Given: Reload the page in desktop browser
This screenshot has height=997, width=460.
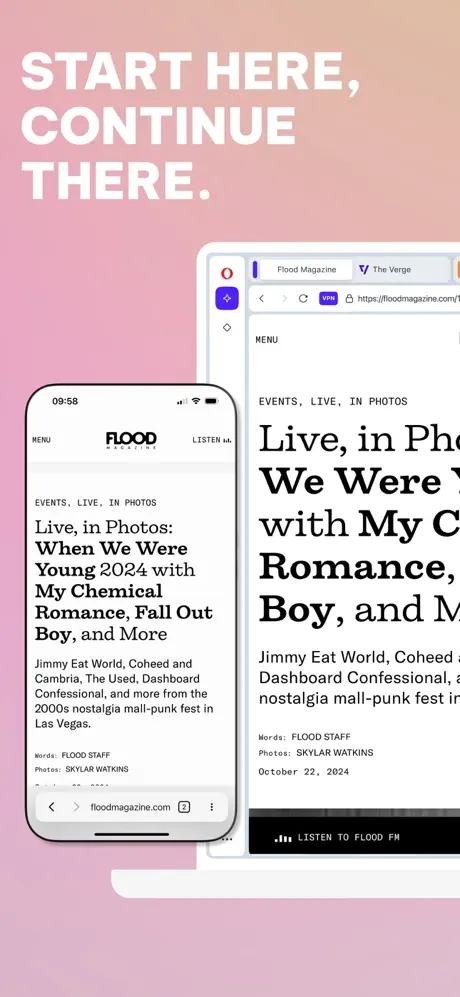Looking at the screenshot, I should pyautogui.click(x=303, y=298).
